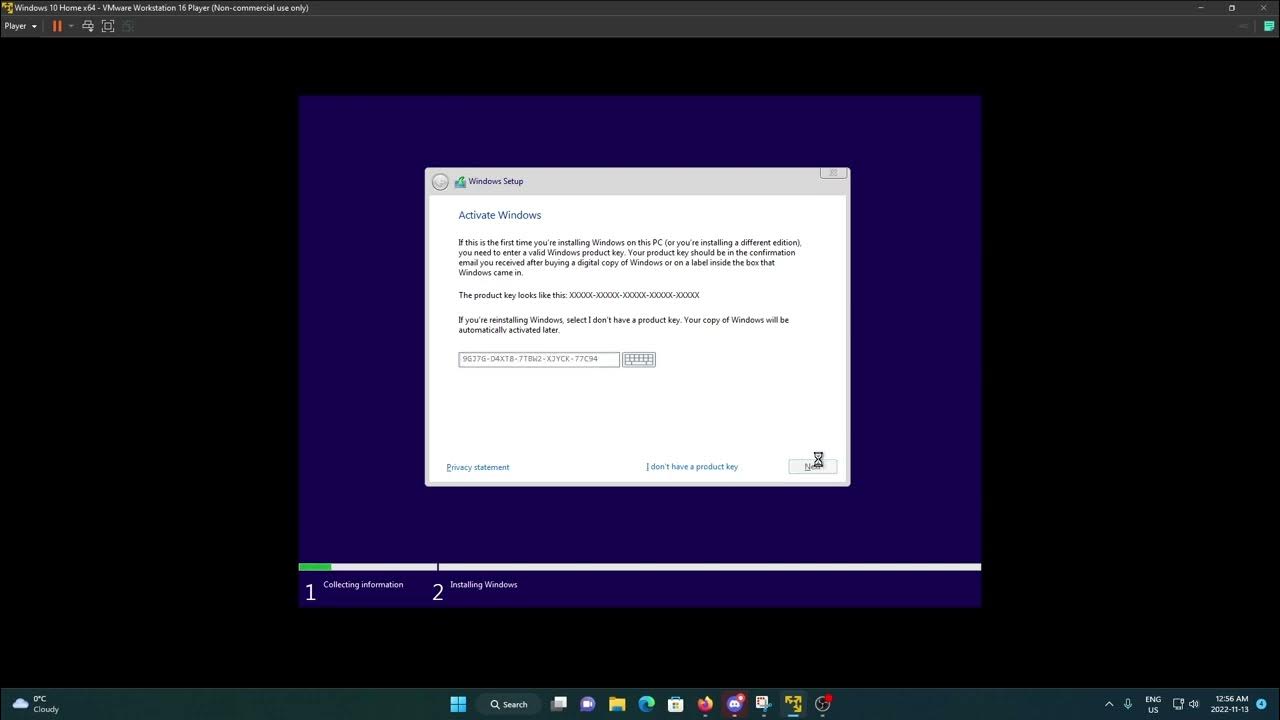Click the product key input field
Screen dimensions: 1280x720
coord(539,359)
